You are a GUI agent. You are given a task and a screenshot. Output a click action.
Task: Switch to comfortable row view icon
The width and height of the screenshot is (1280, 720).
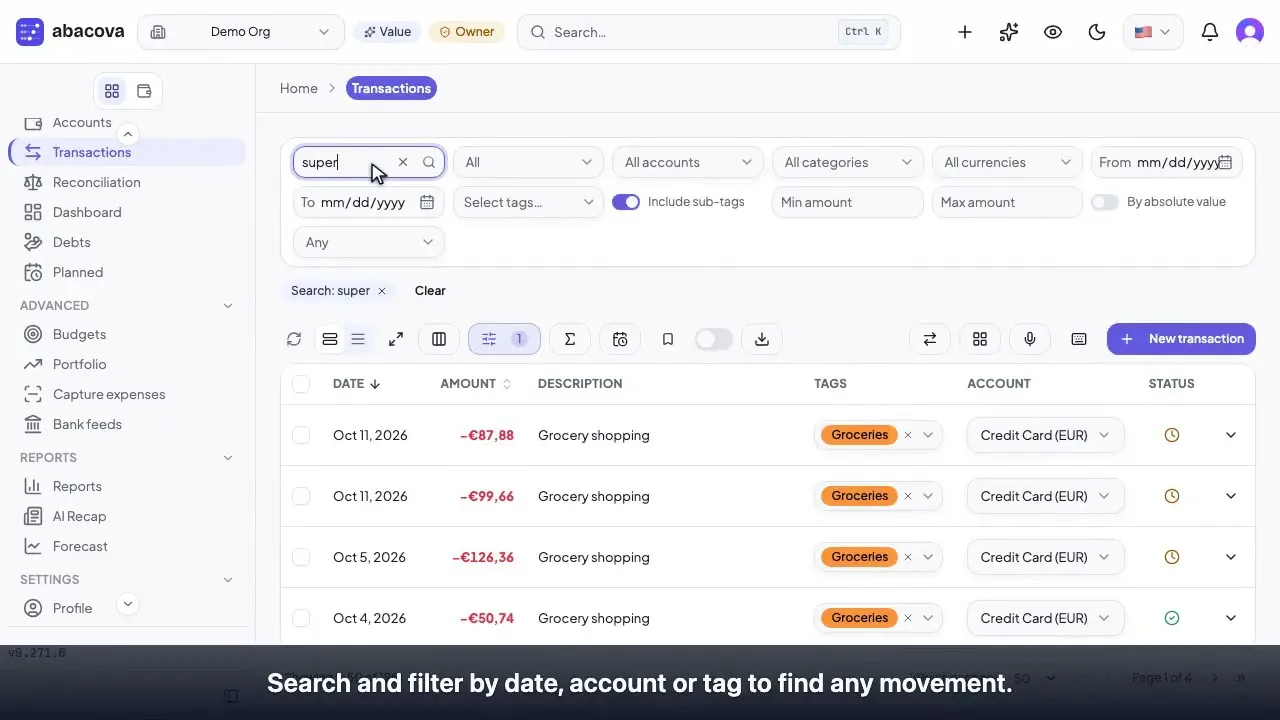coord(330,339)
